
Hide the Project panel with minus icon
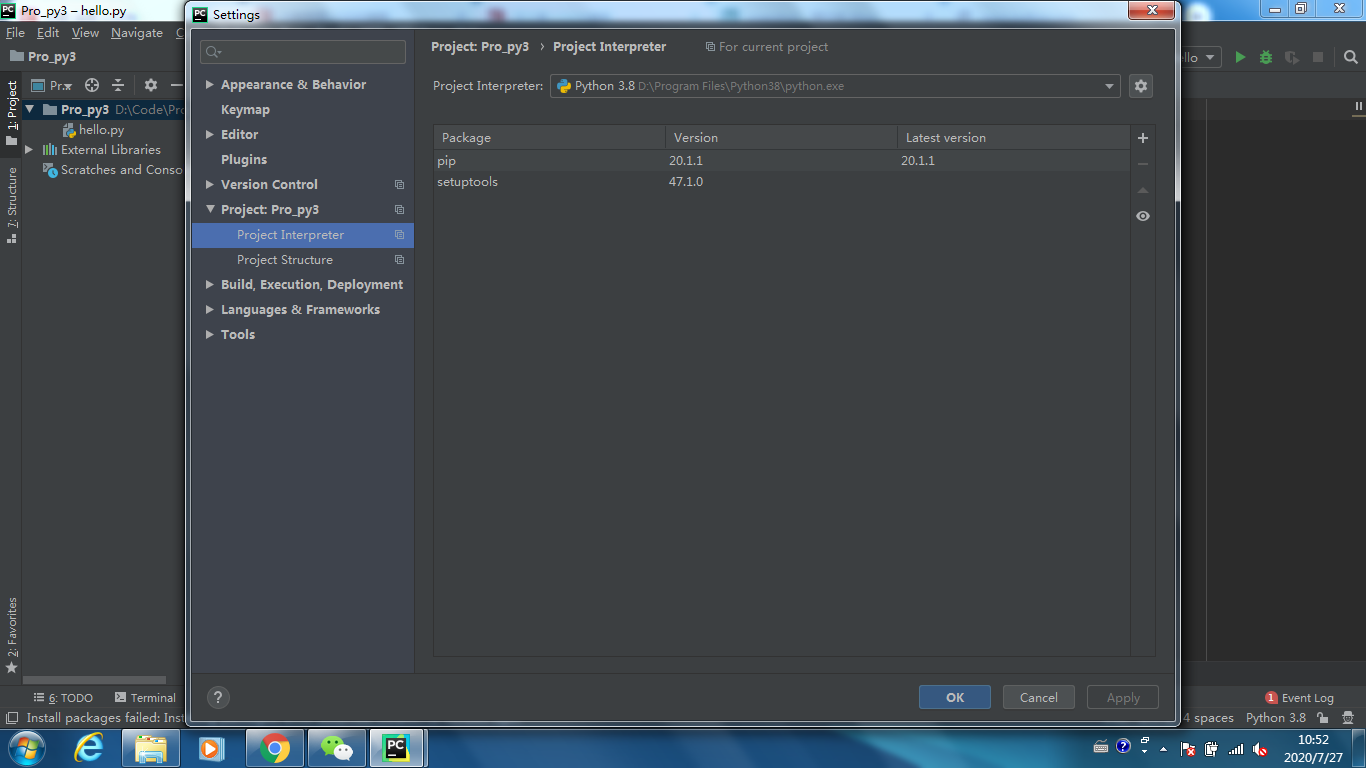click(177, 86)
